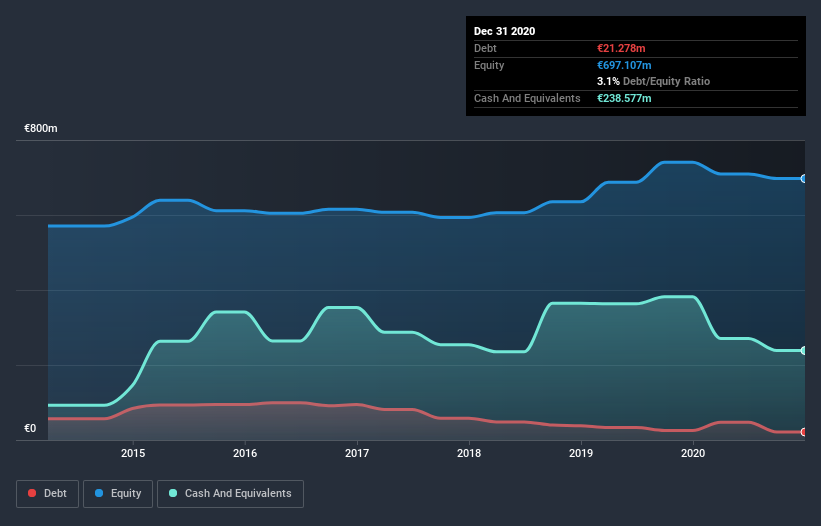Click the blue Equity legend dot
821x526 pixels.
click(99, 493)
